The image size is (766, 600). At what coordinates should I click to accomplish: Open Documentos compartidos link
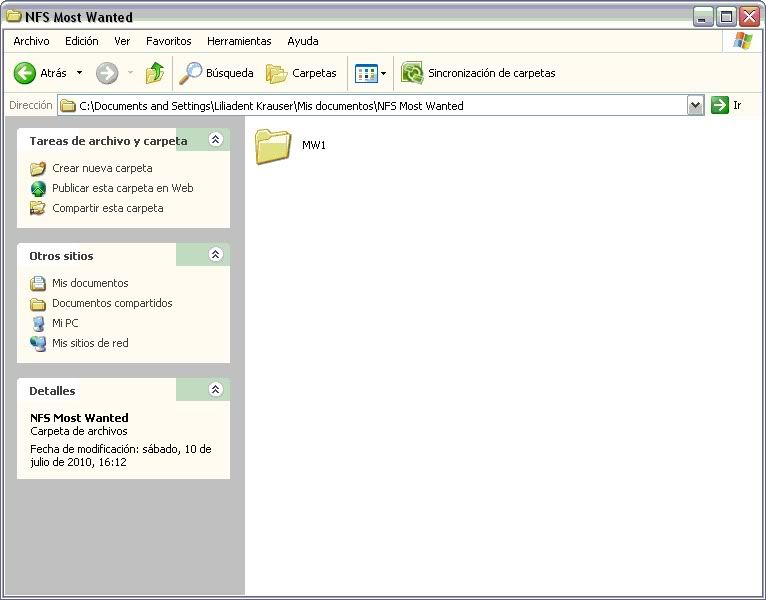[x=112, y=303]
